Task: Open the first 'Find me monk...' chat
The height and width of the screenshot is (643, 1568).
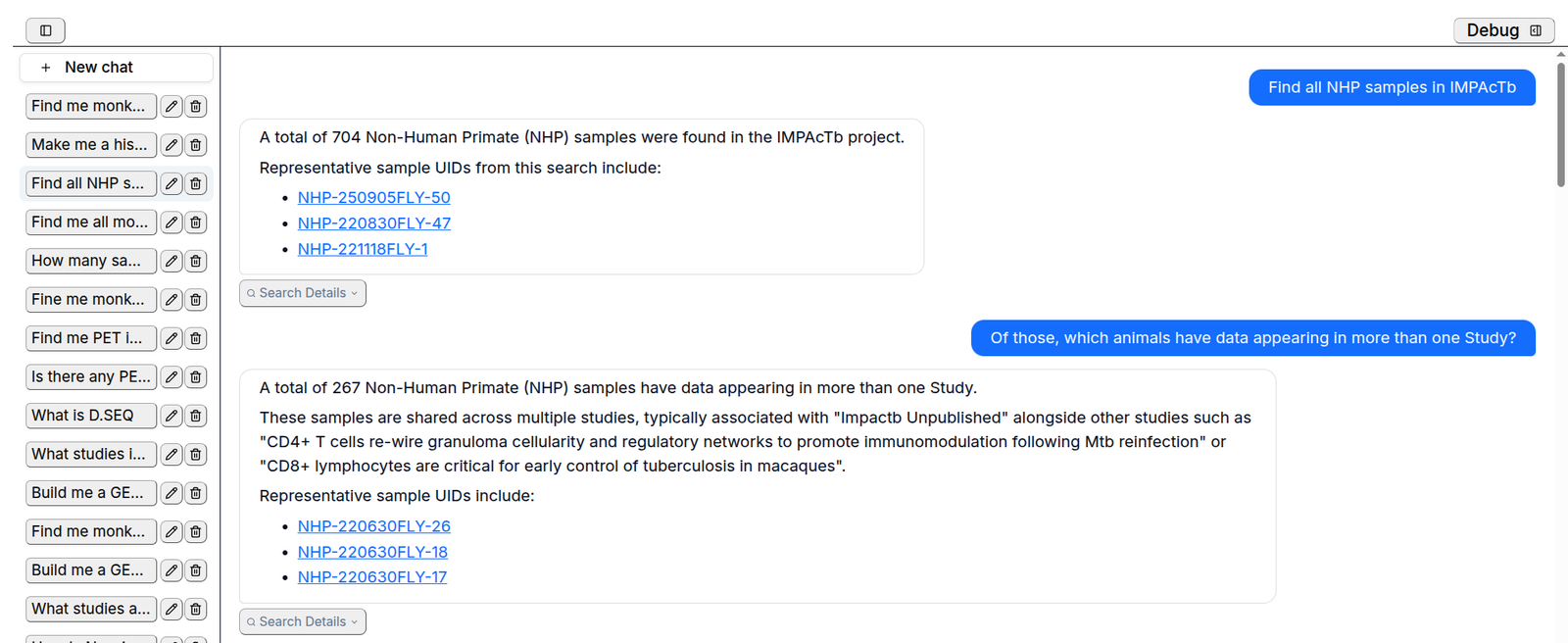Action: [91, 106]
